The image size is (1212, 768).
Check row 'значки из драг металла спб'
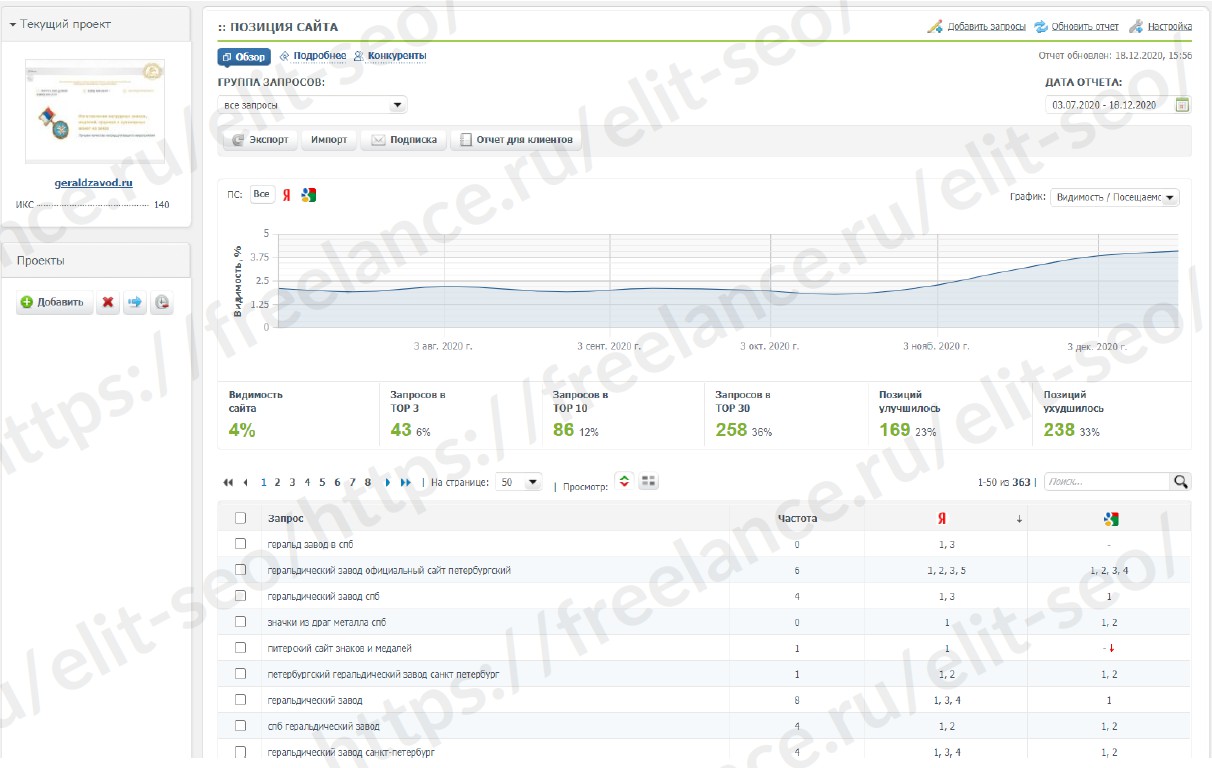click(x=240, y=622)
